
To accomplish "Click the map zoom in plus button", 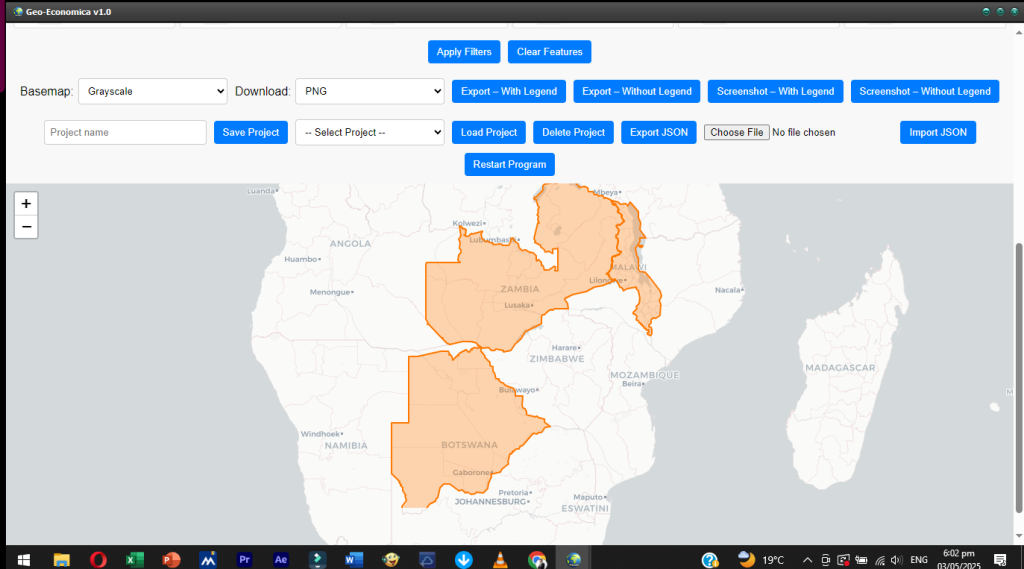I will [26, 203].
